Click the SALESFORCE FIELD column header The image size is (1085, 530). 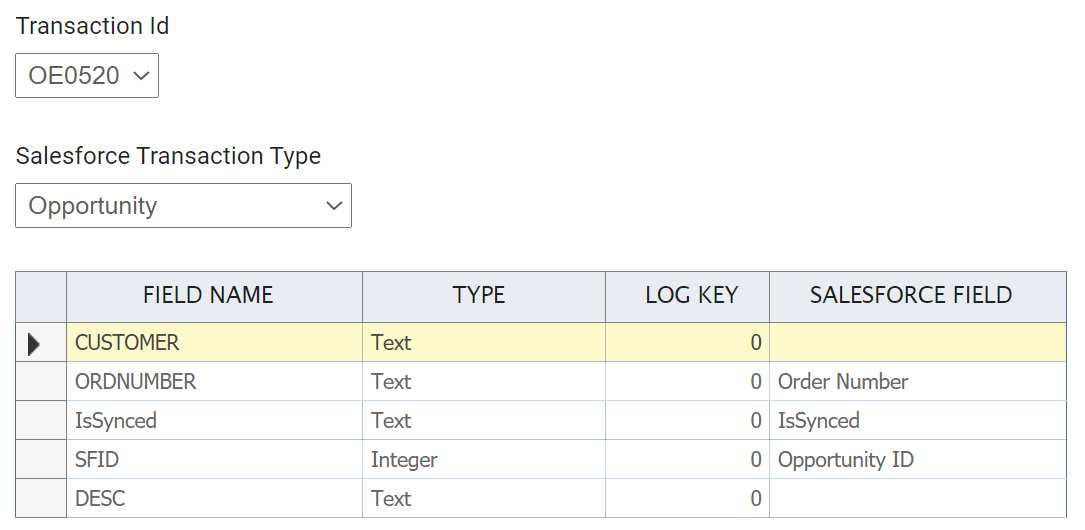tap(911, 295)
